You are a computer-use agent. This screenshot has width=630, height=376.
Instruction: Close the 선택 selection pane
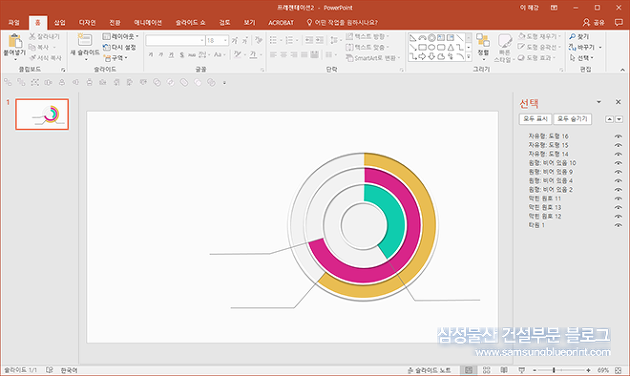pyautogui.click(x=618, y=102)
